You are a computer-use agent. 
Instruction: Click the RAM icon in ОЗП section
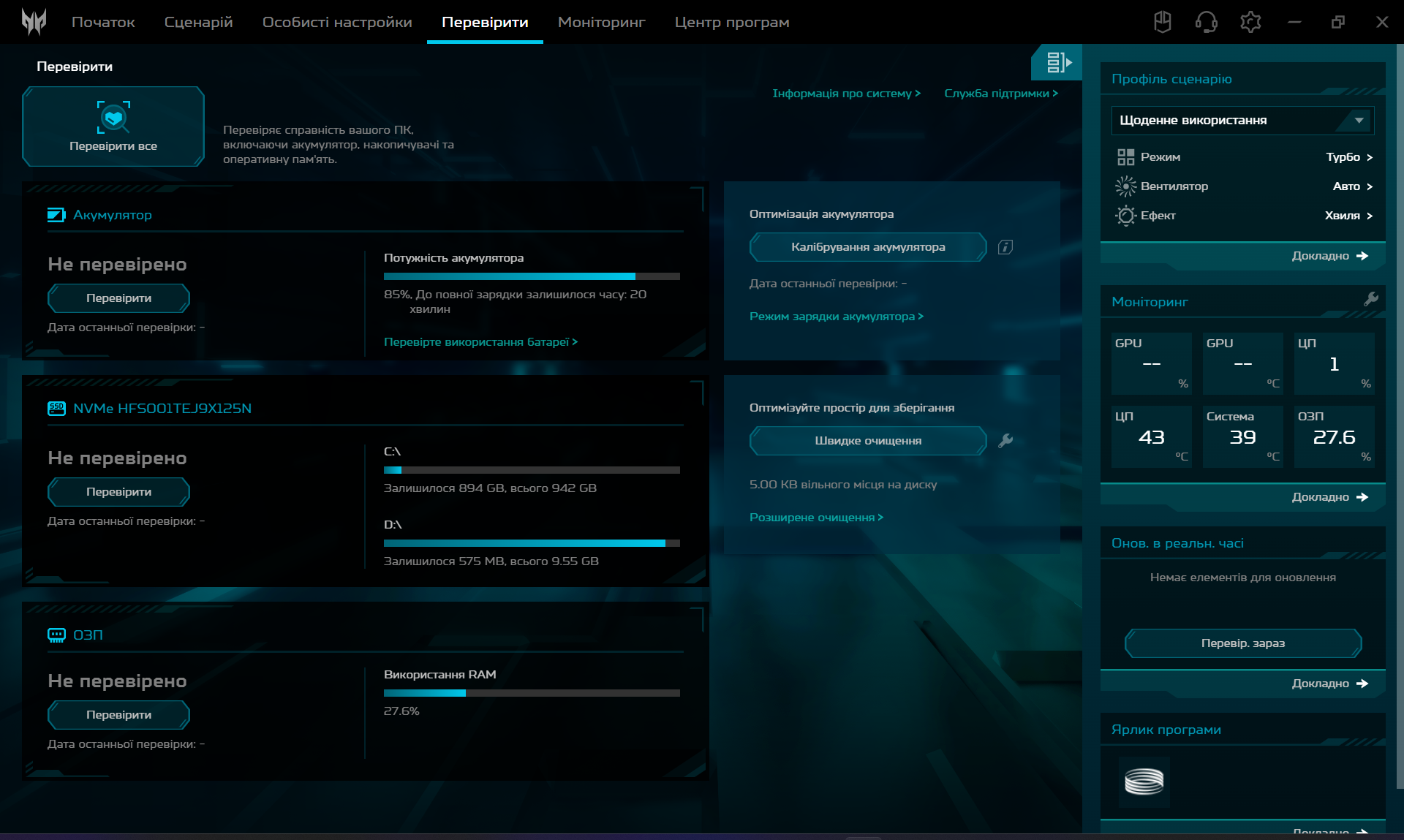point(56,635)
